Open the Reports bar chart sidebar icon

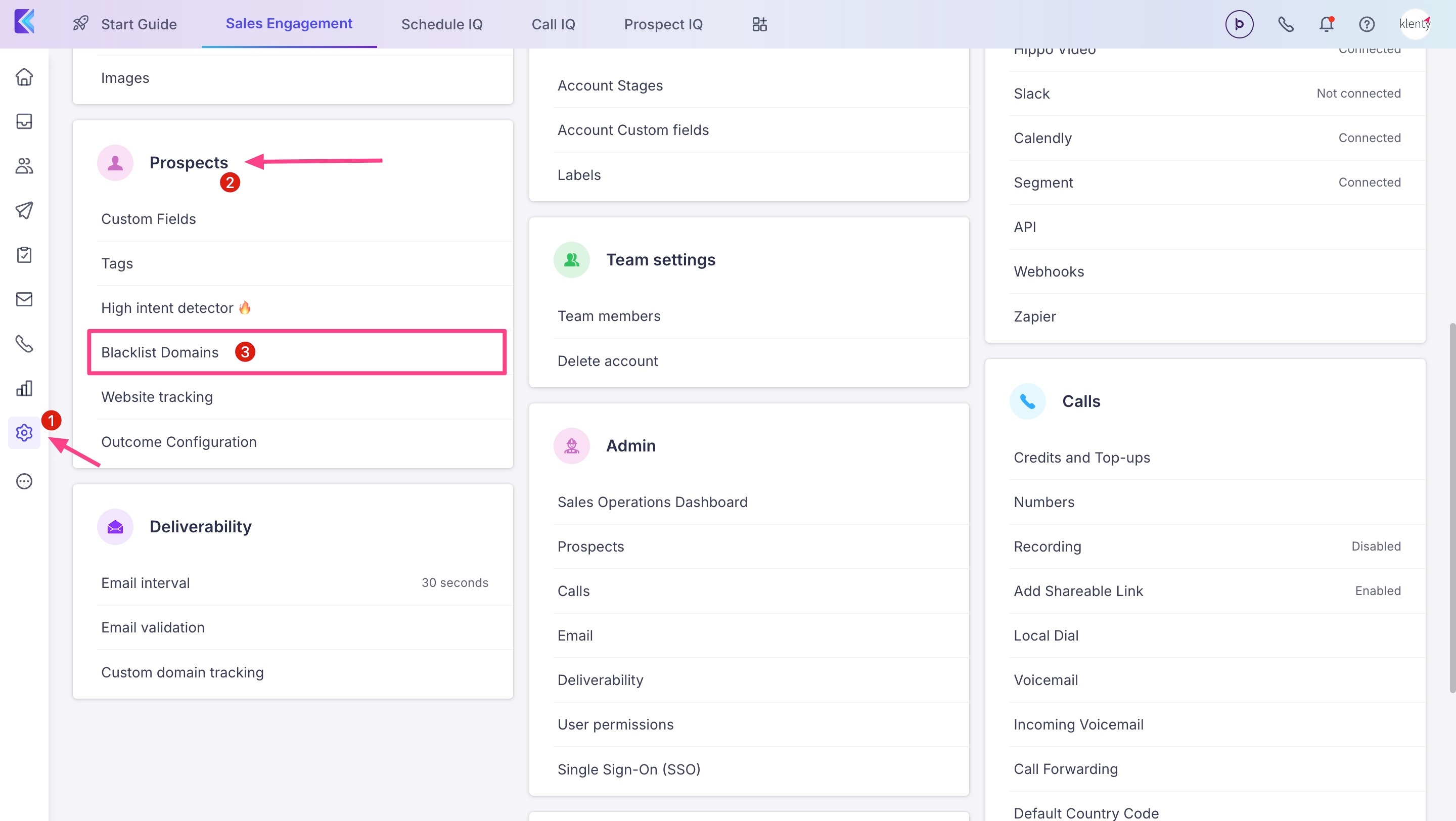(24, 388)
